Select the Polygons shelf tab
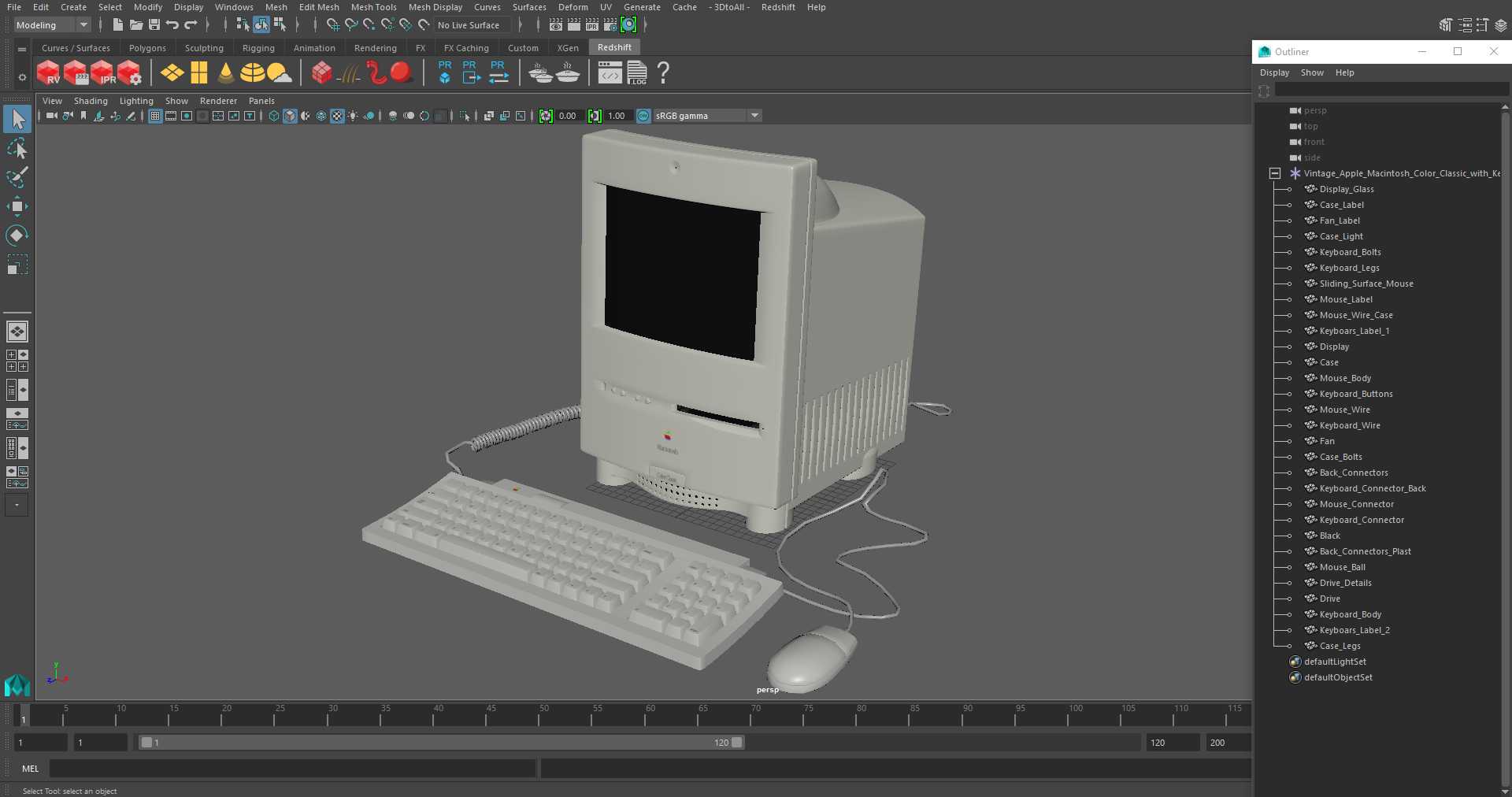Image resolution: width=1512 pixels, height=797 pixels. 147,48
